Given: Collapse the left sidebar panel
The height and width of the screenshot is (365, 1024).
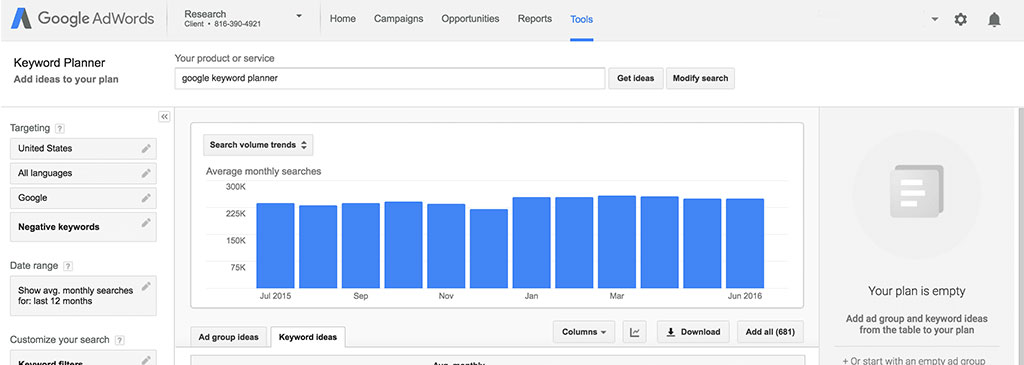Looking at the screenshot, I should pos(165,117).
